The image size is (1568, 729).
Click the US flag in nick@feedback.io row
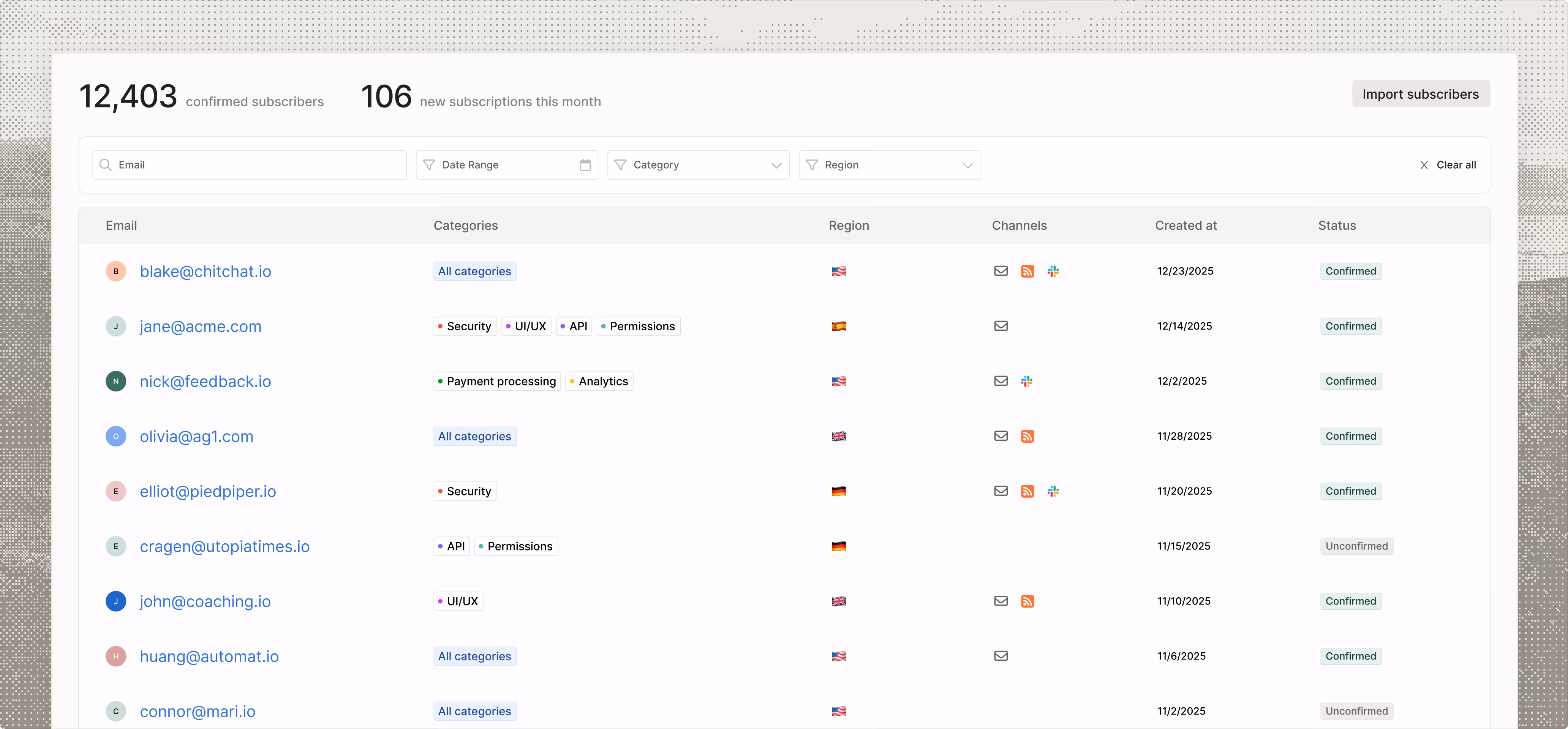coord(839,382)
